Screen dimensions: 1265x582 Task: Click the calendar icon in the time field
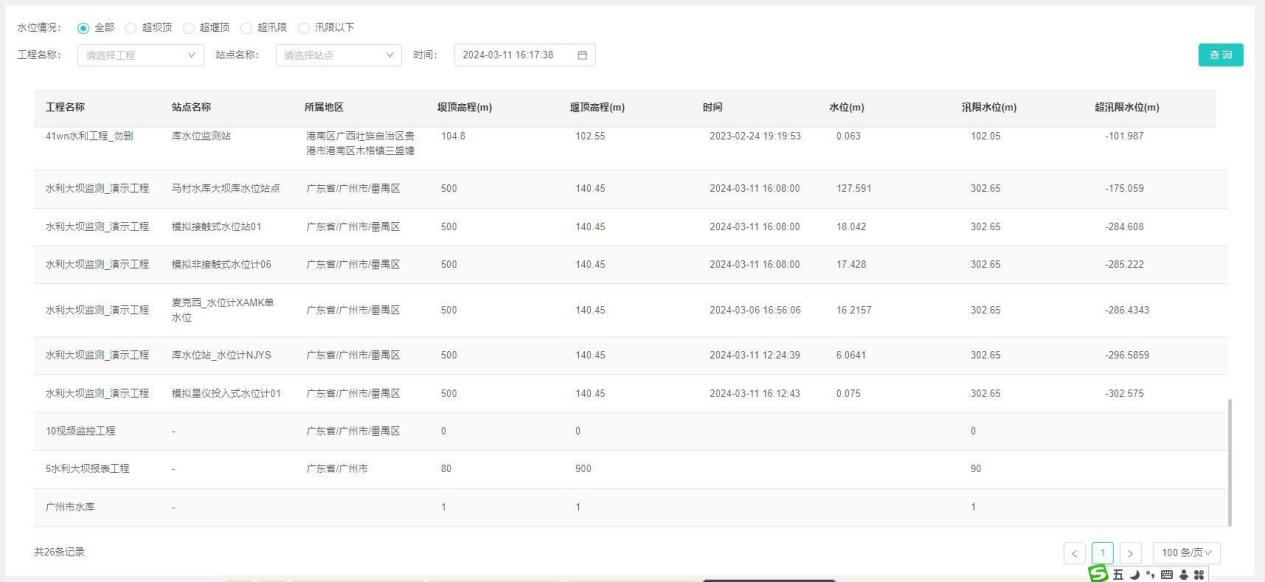point(582,54)
